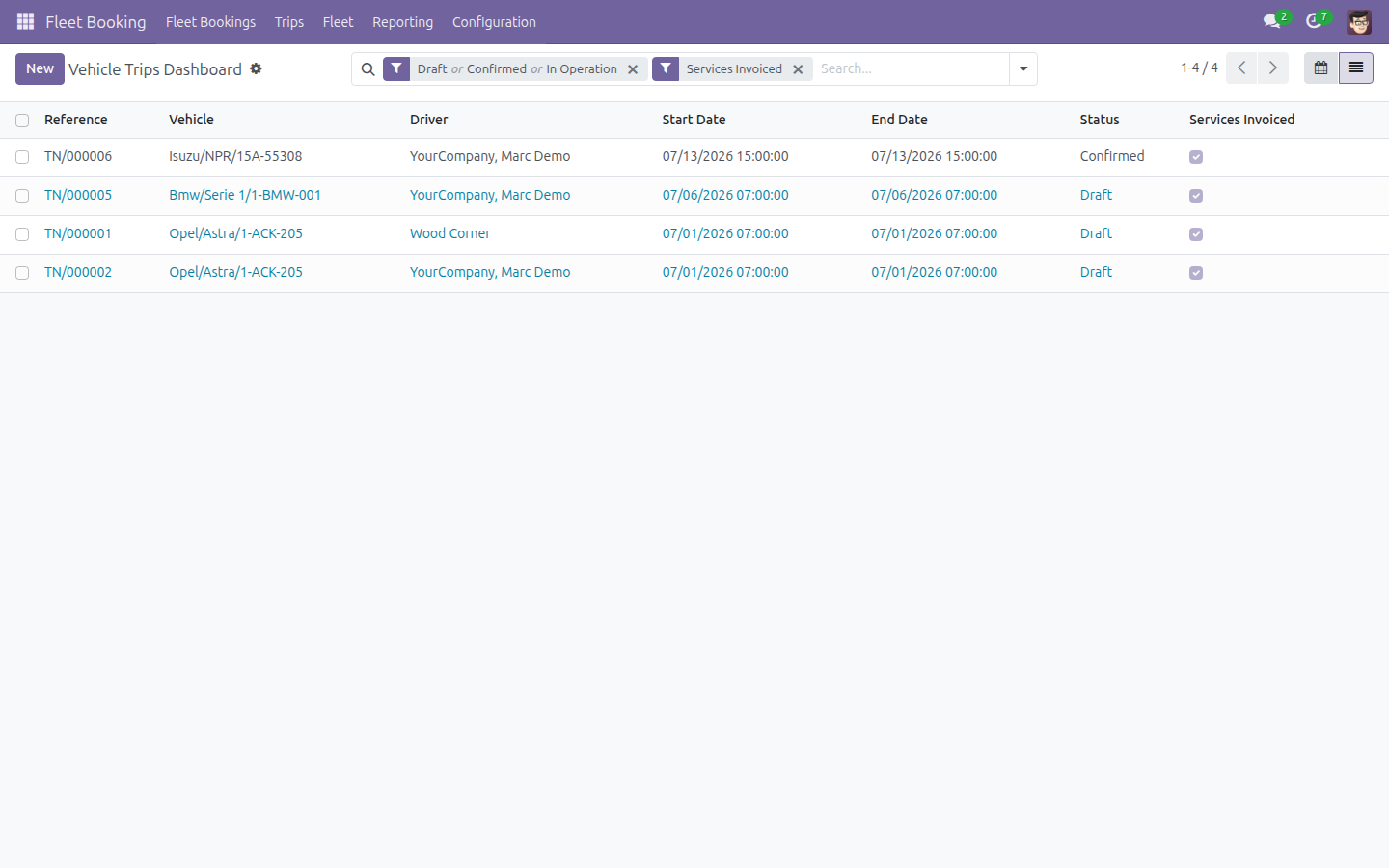Select the row checkbox for TN/000005
The height and width of the screenshot is (868, 1389).
[x=22, y=196]
